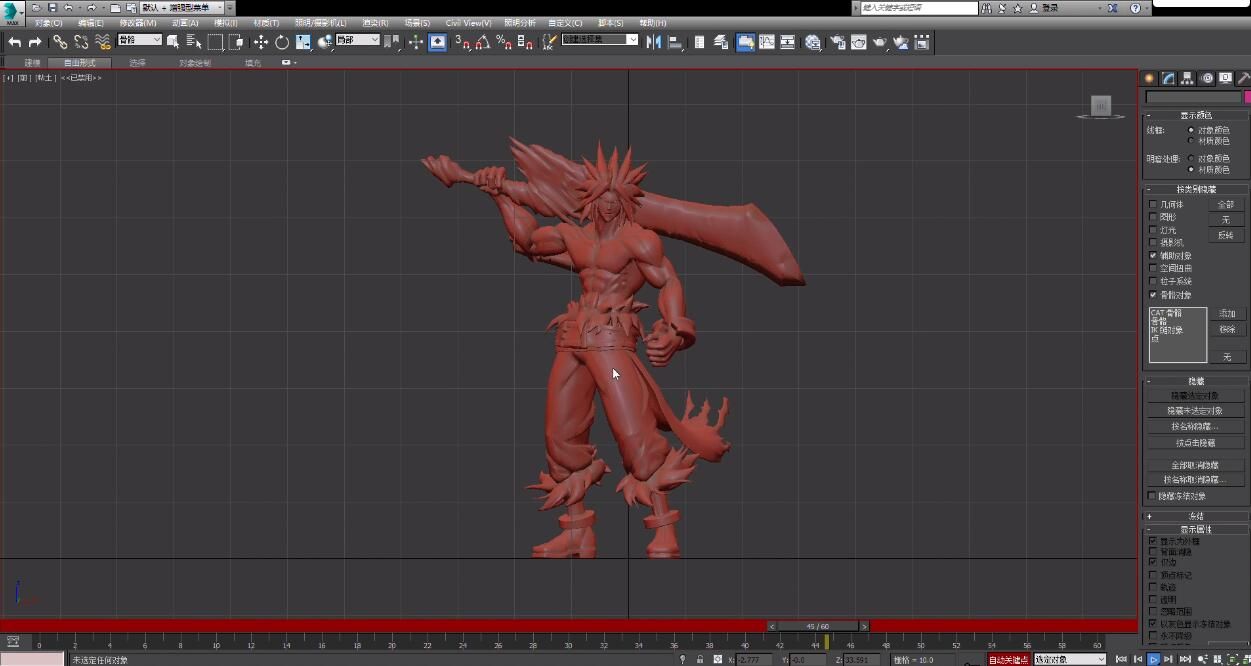Click the 隐藏选定对象 button
Screen dimensions: 1251x666
coord(1195,396)
